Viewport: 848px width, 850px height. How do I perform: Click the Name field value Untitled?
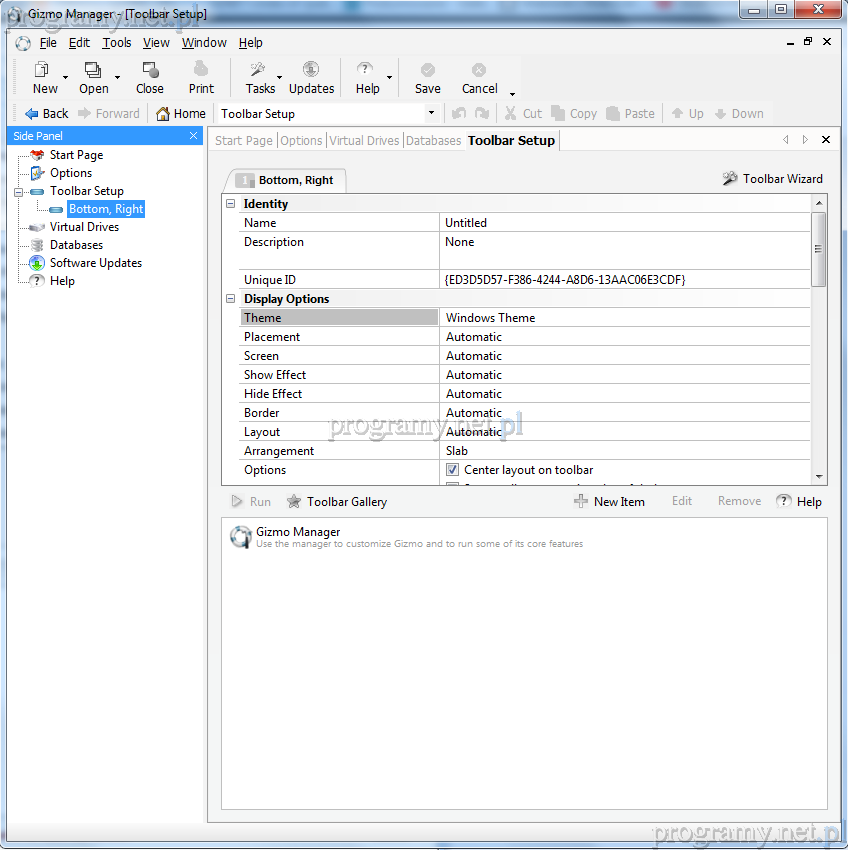coord(466,223)
